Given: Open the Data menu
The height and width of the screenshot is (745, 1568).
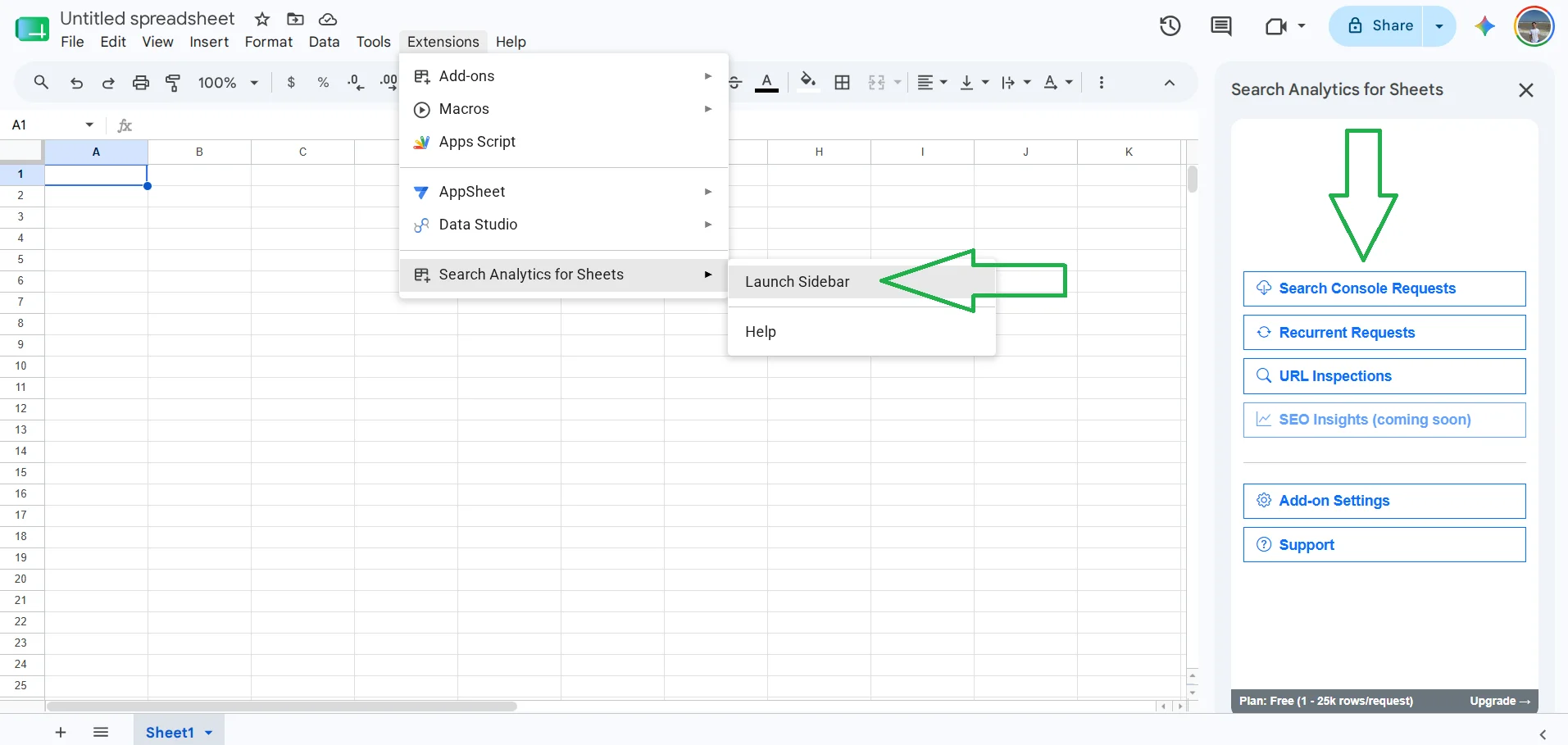Looking at the screenshot, I should pyautogui.click(x=324, y=42).
